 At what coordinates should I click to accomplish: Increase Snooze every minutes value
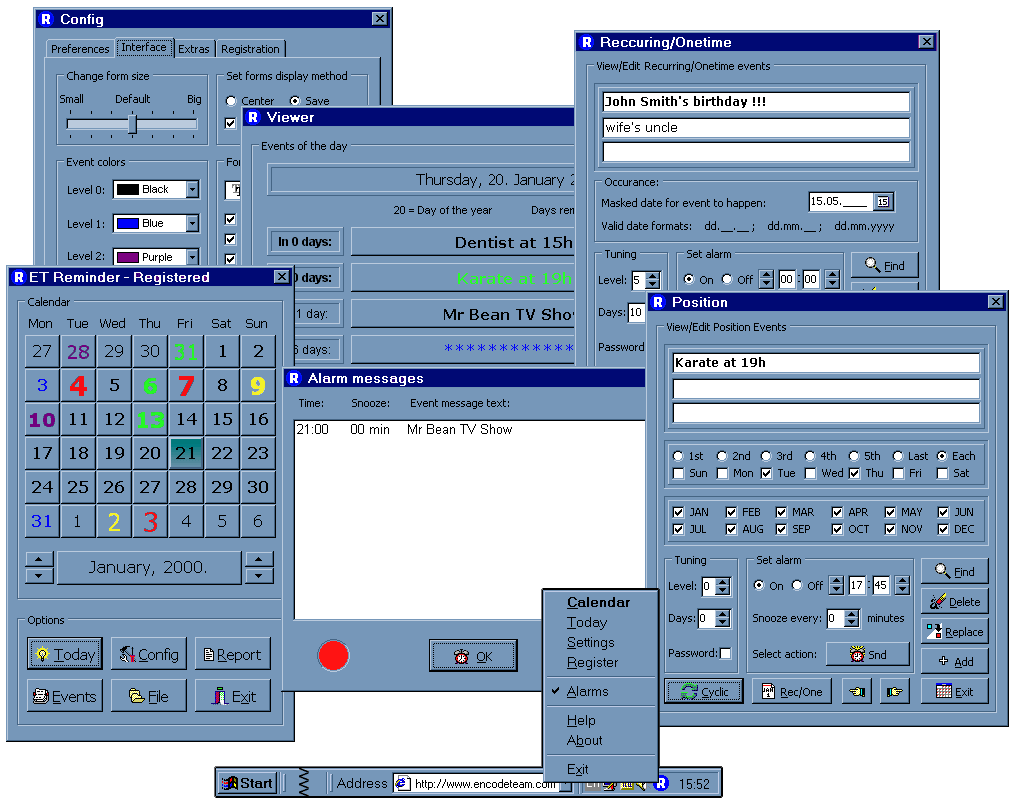click(x=852, y=614)
